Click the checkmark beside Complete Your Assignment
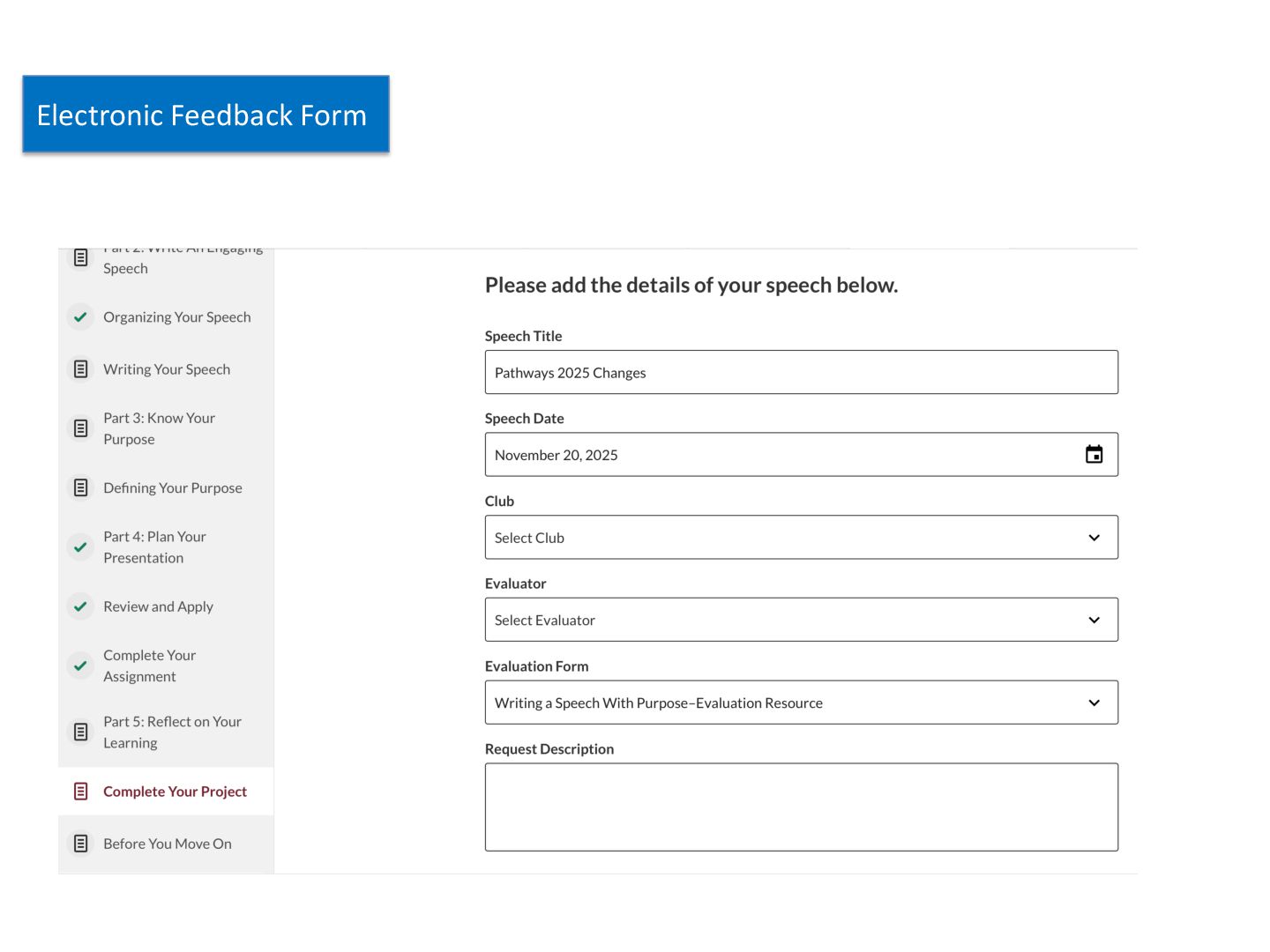This screenshot has height=952, width=1270. (81, 666)
